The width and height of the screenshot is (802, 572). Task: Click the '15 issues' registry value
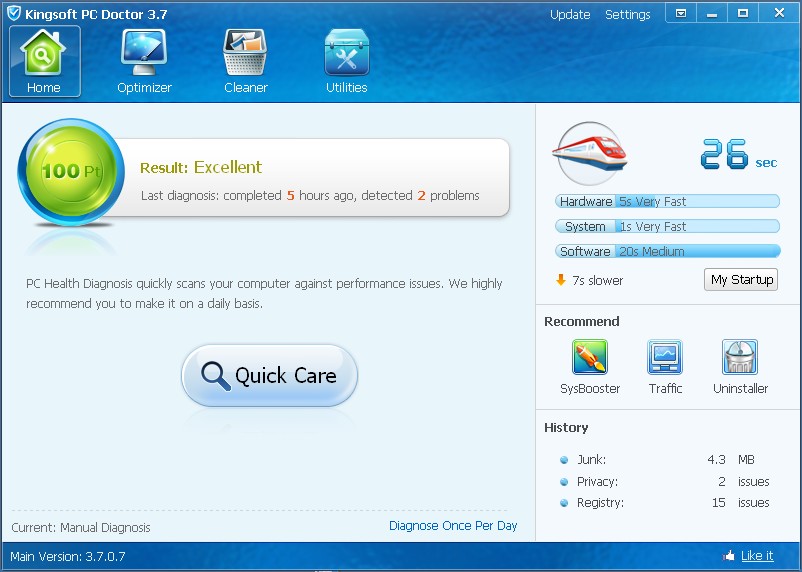pos(740,502)
